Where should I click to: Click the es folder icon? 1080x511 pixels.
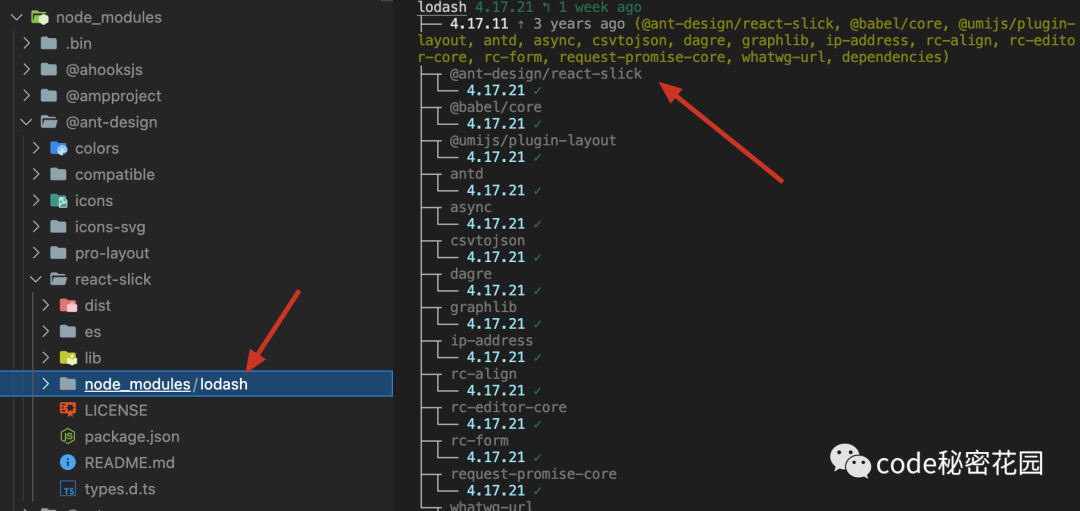coord(68,331)
